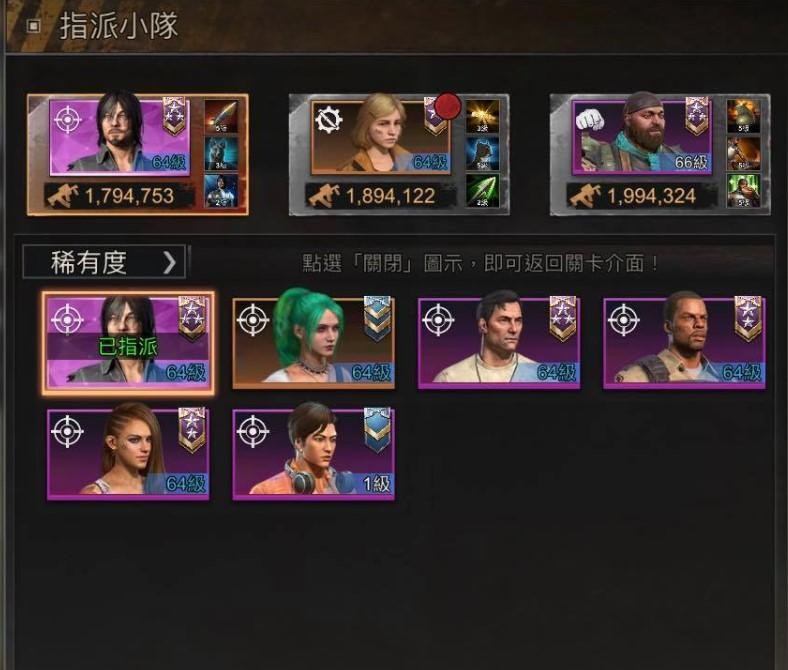
Task: Tap the feather skill icon in first squad
Action: coord(221,117)
